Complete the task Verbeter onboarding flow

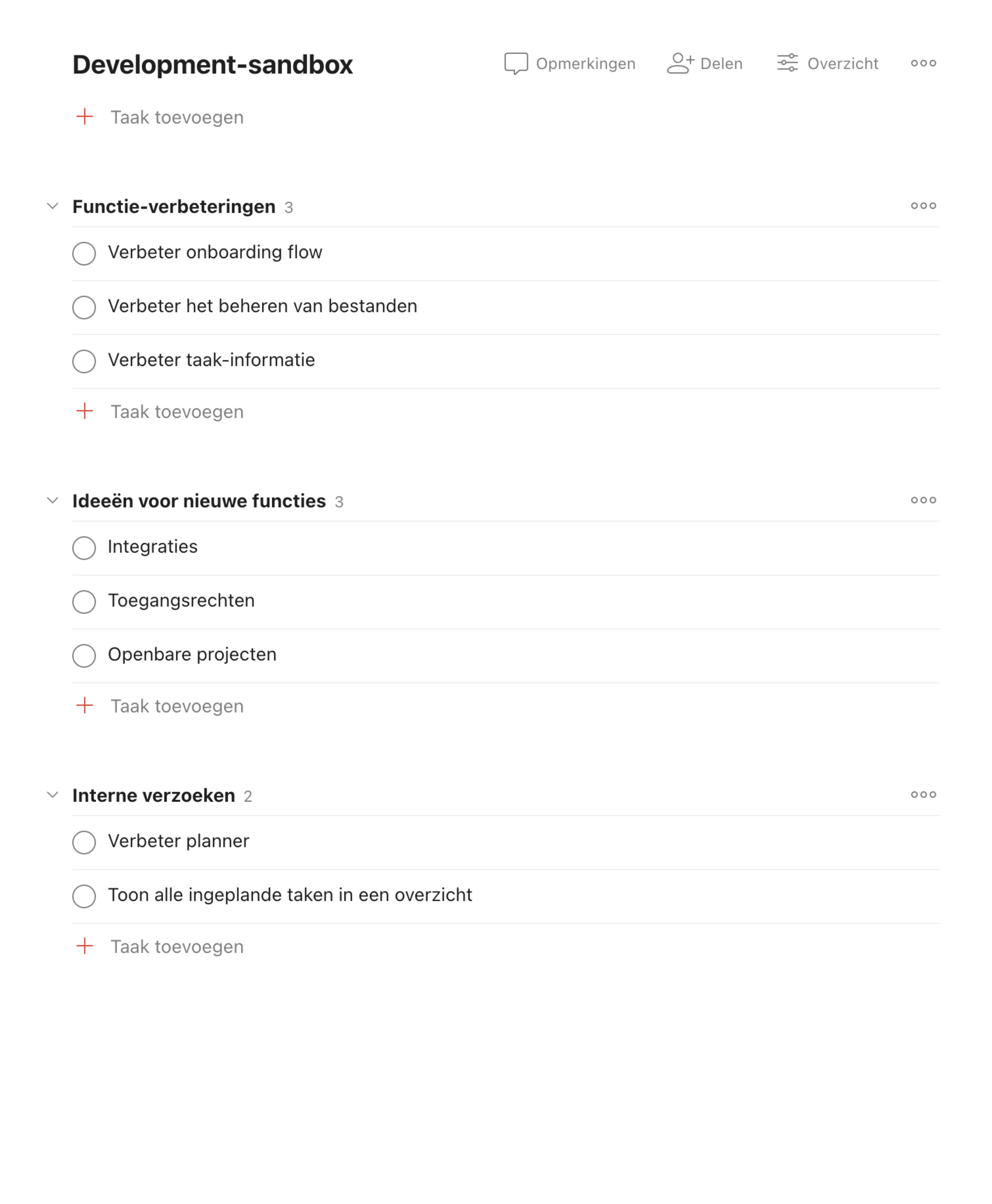coord(84,254)
